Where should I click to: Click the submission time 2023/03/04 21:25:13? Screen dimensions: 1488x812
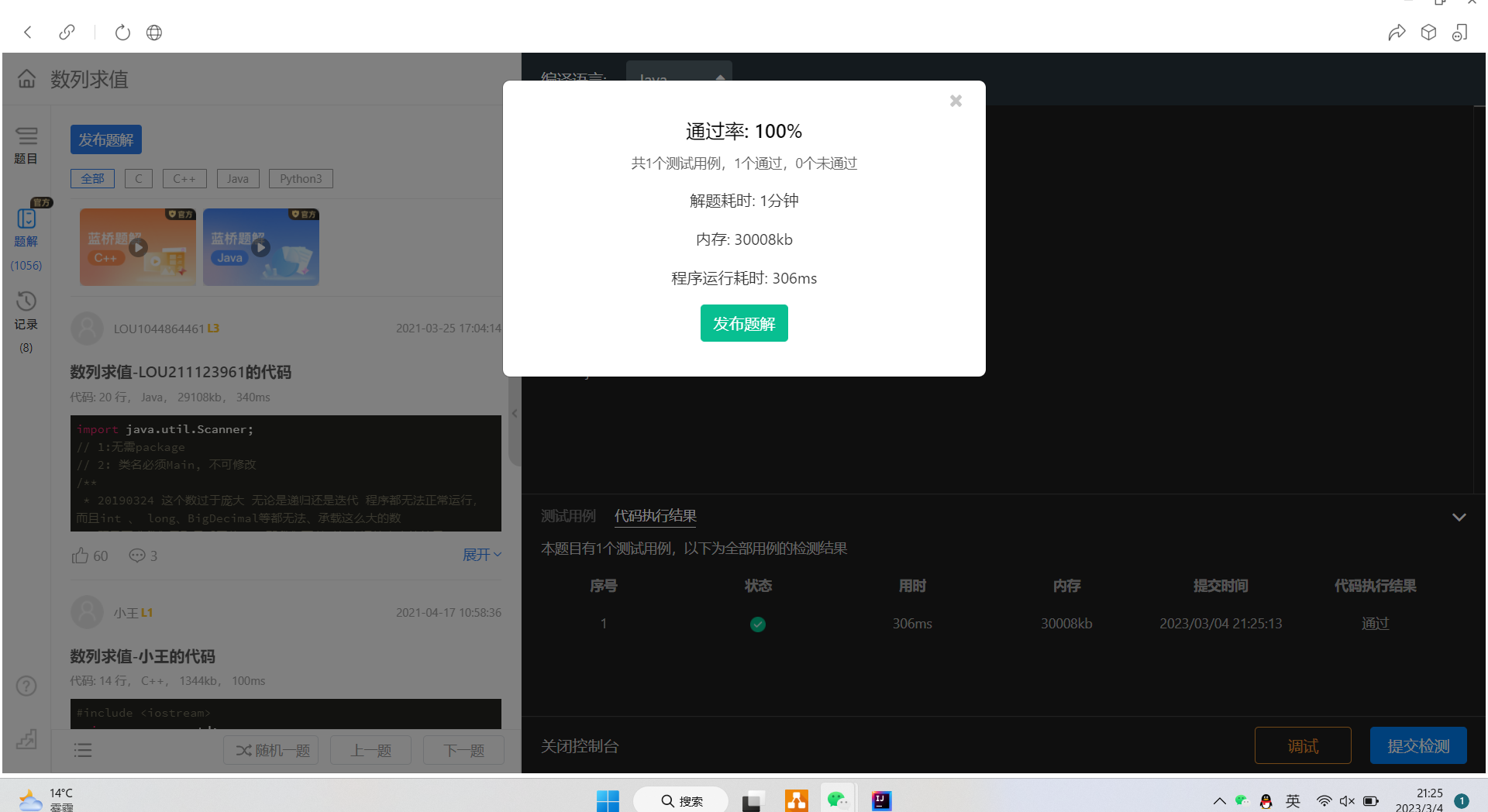coord(1221,624)
